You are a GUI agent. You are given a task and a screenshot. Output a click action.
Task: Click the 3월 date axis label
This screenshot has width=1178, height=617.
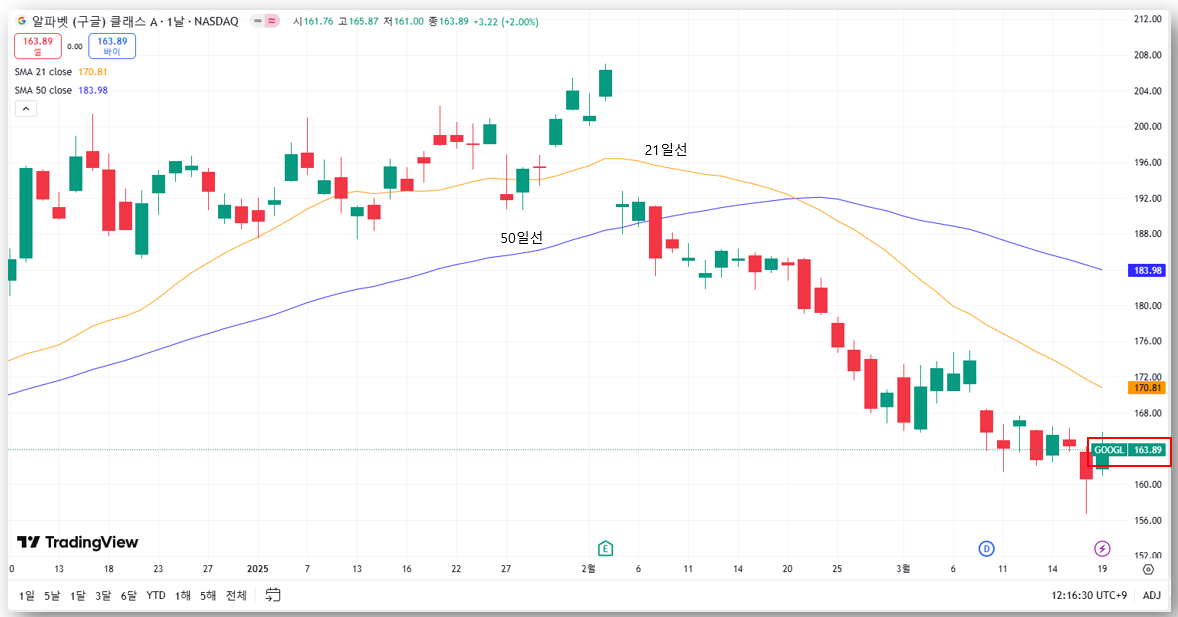tap(903, 569)
